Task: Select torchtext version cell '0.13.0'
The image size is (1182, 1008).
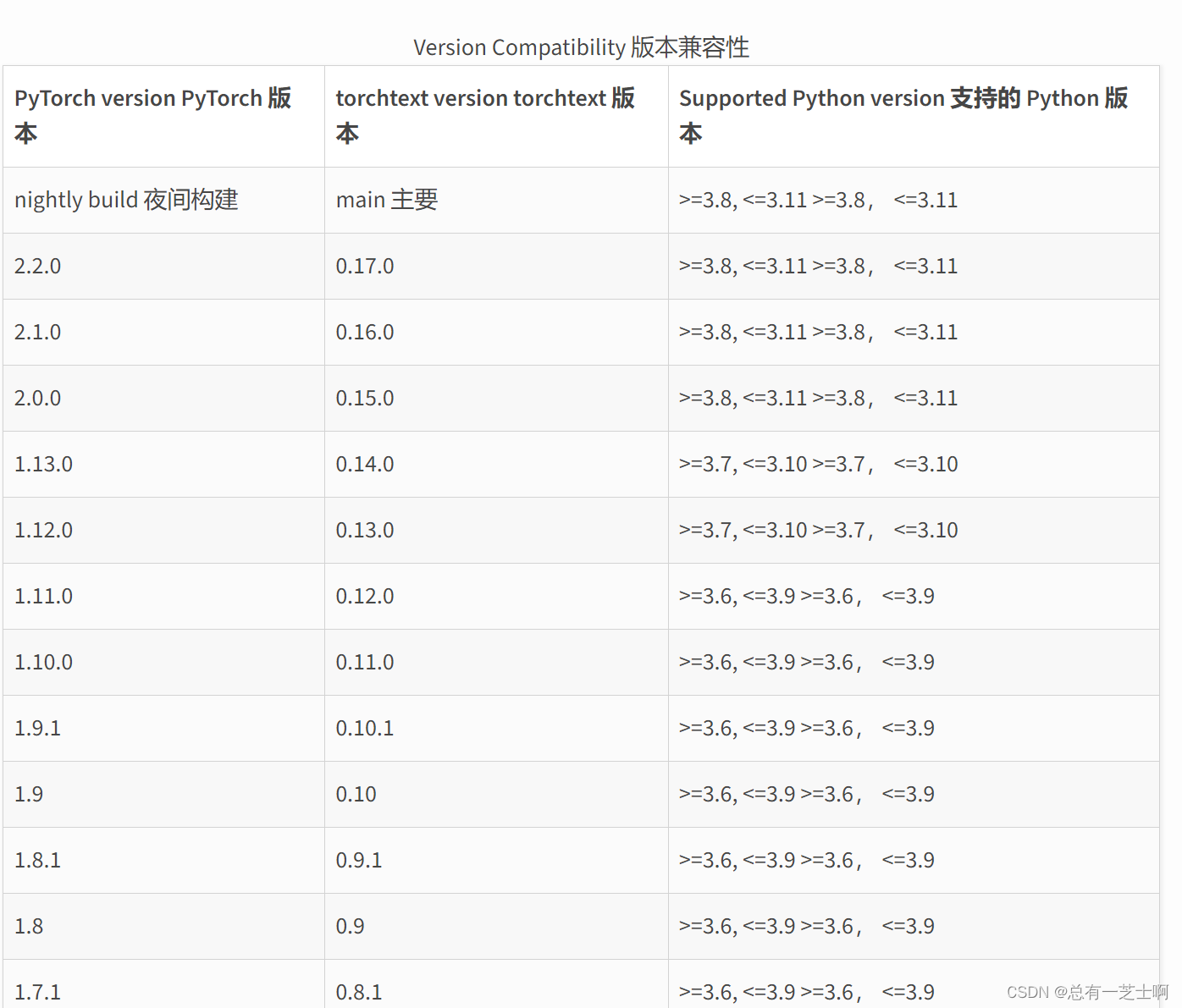Action: (x=496, y=531)
